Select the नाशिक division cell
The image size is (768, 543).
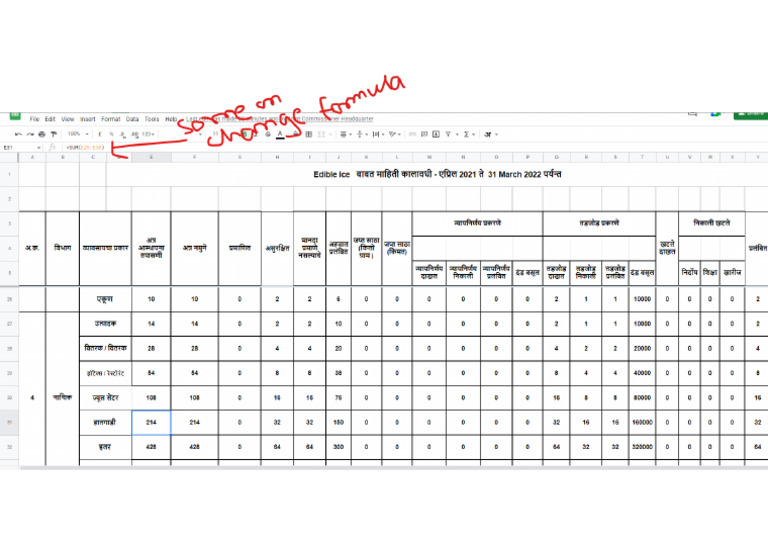click(x=62, y=398)
